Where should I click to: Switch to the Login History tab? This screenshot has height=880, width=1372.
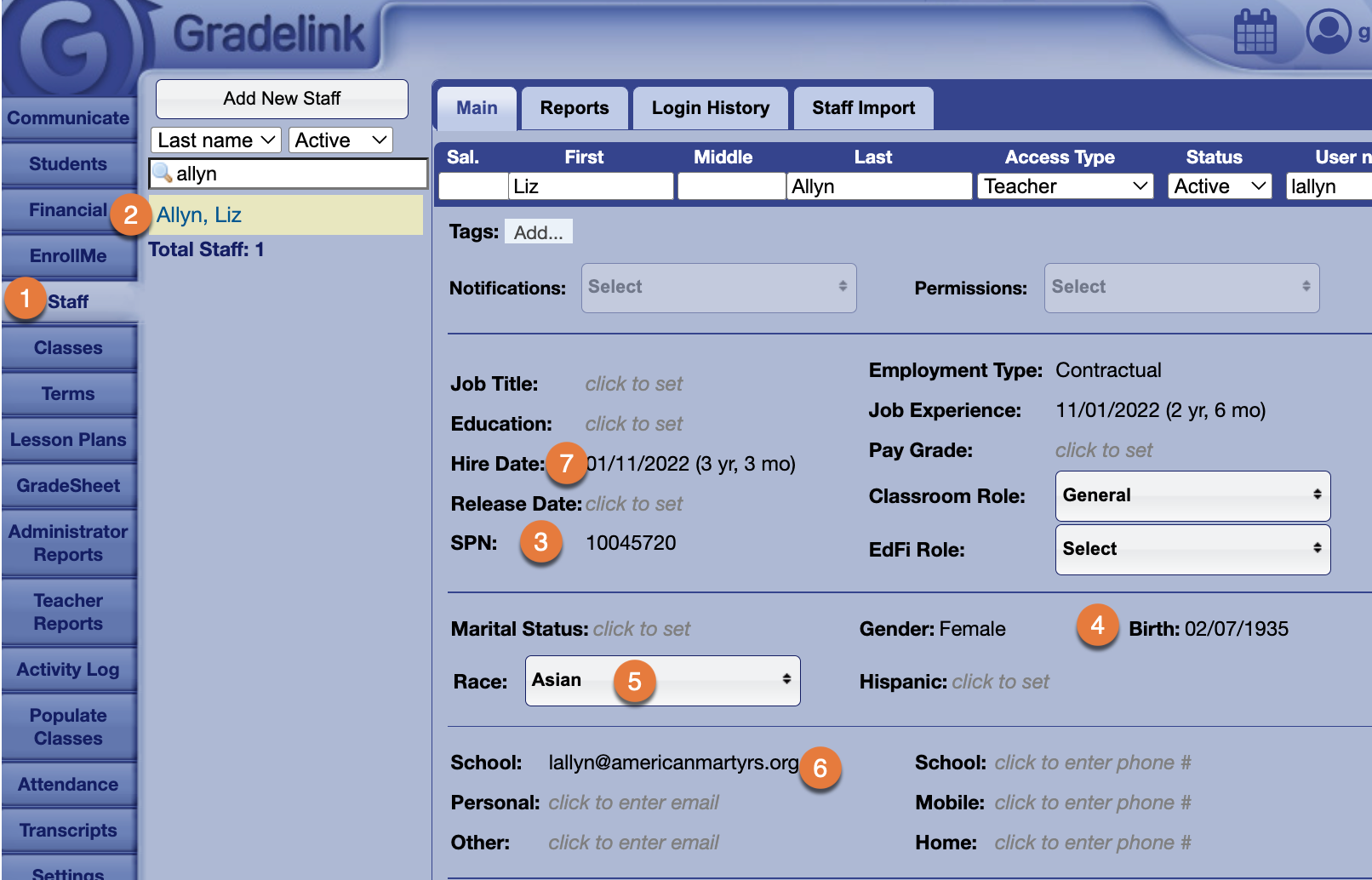[711, 108]
